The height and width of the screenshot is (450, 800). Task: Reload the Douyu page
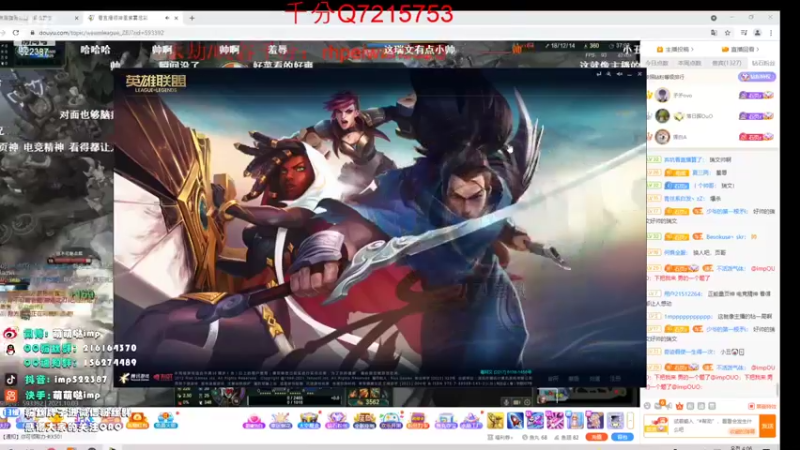(x=16, y=33)
